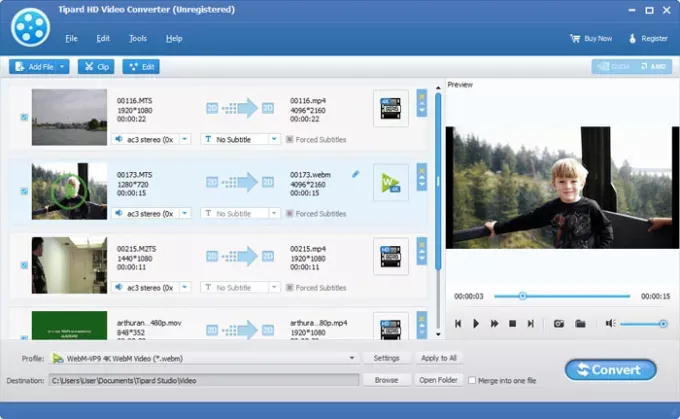
Task: Open the snapshot folder
Action: [580, 324]
